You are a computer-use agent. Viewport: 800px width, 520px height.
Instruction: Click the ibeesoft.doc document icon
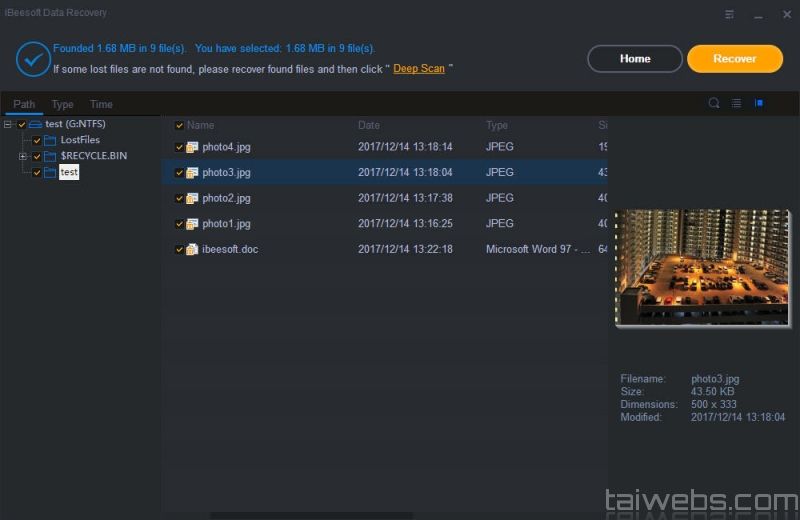pyautogui.click(x=192, y=249)
